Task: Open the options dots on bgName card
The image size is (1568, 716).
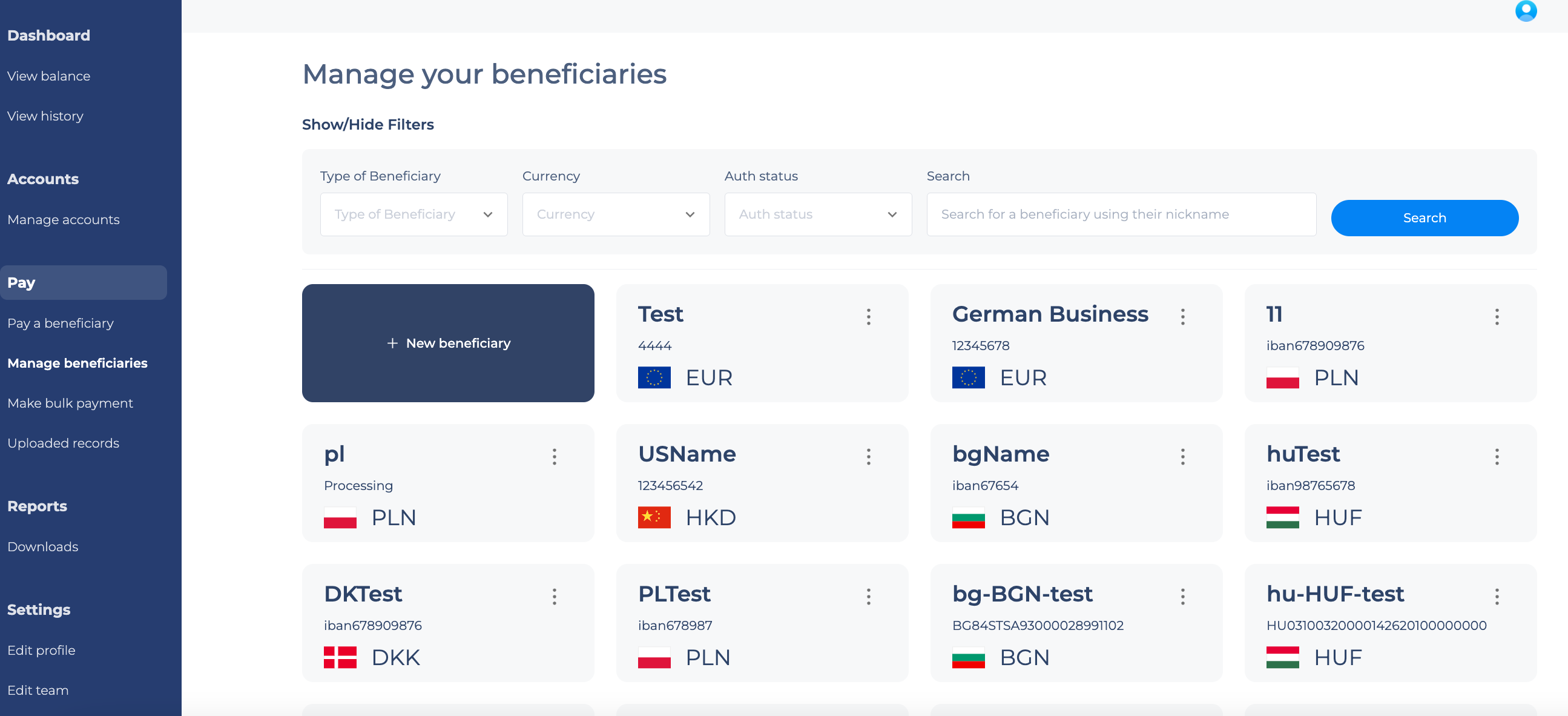Action: (1183, 457)
